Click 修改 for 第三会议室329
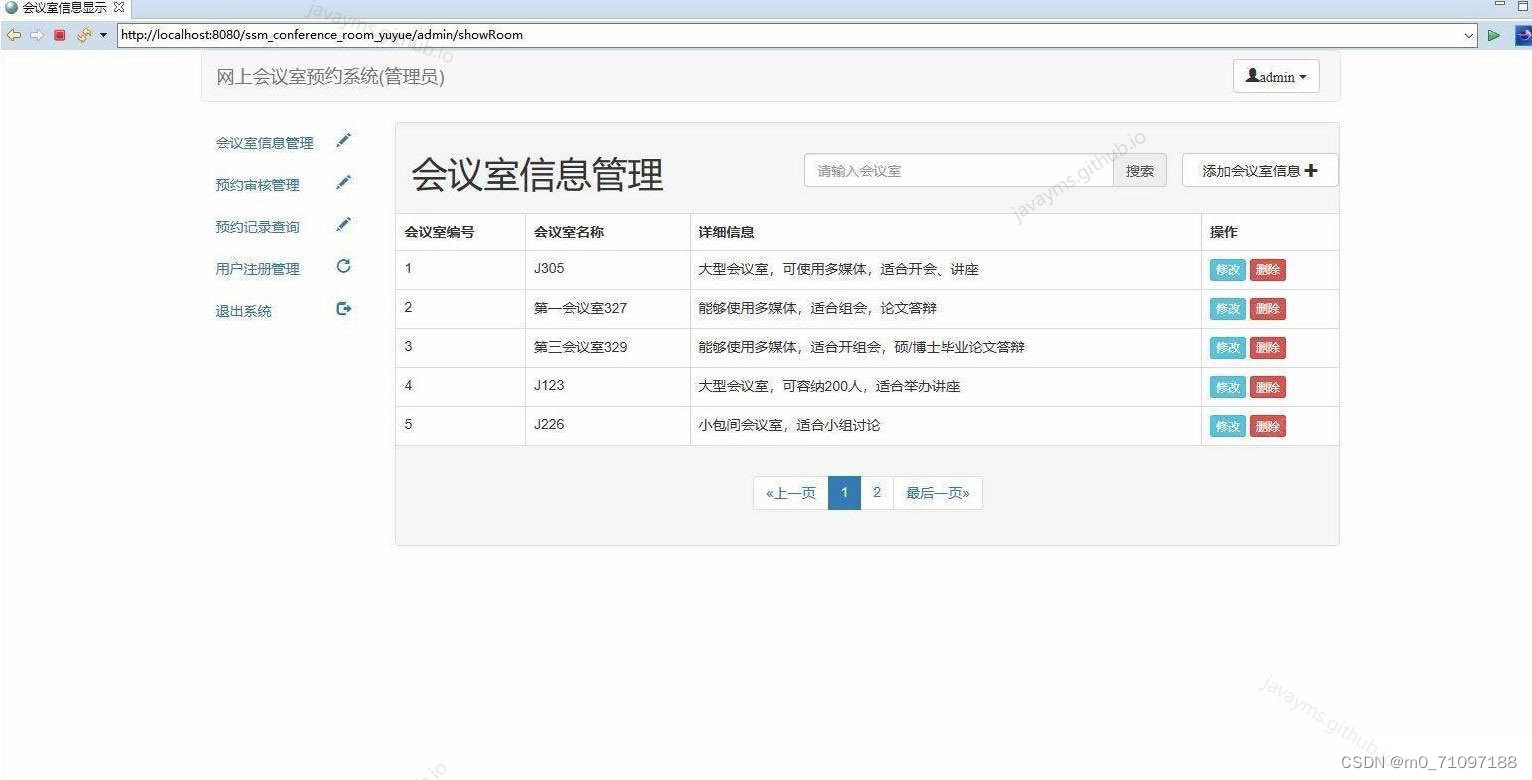This screenshot has width=1532, height=780. (x=1228, y=348)
